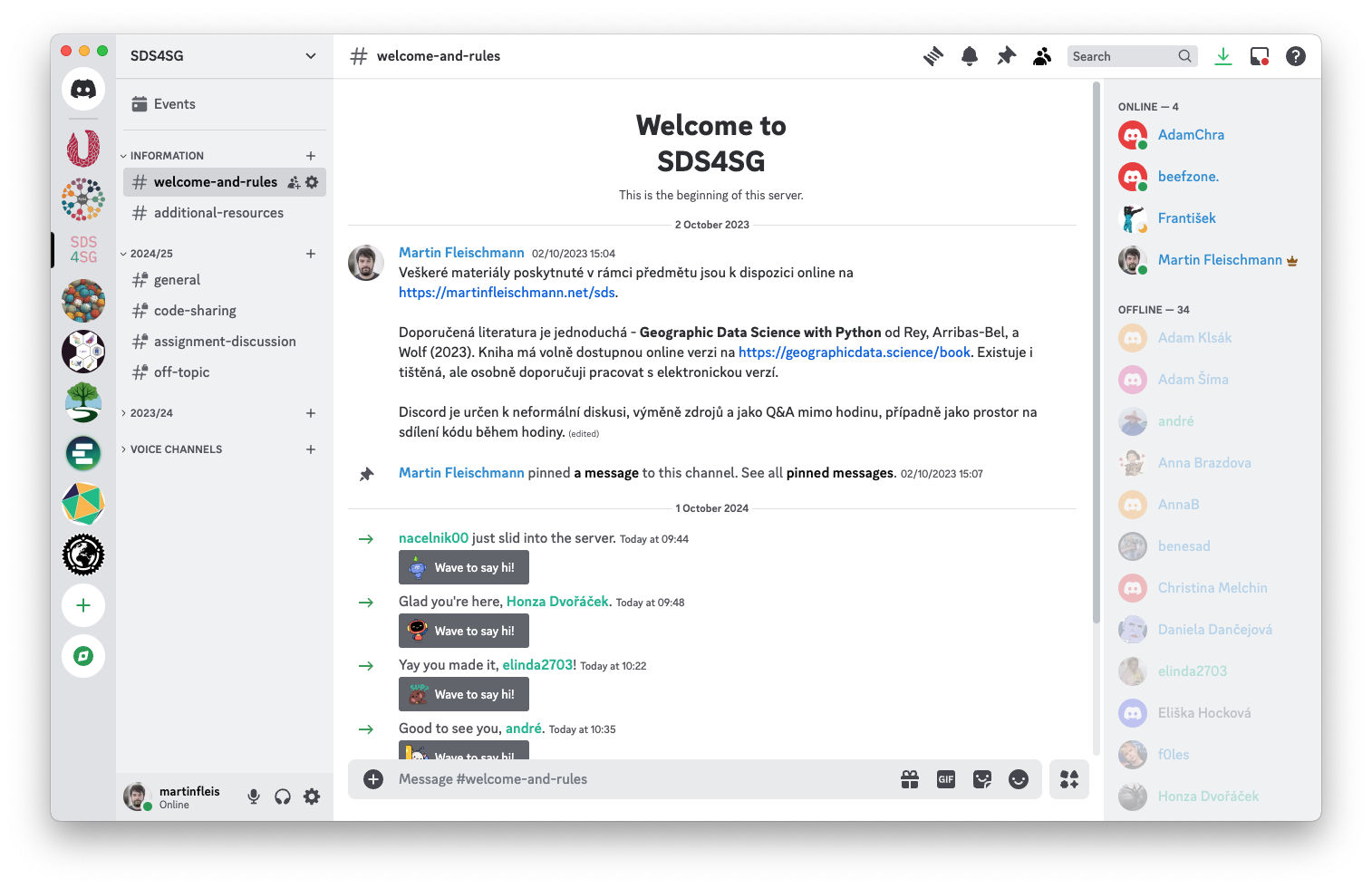Open notification settings bell icon
This screenshot has height=888, width=1372.
point(970,56)
